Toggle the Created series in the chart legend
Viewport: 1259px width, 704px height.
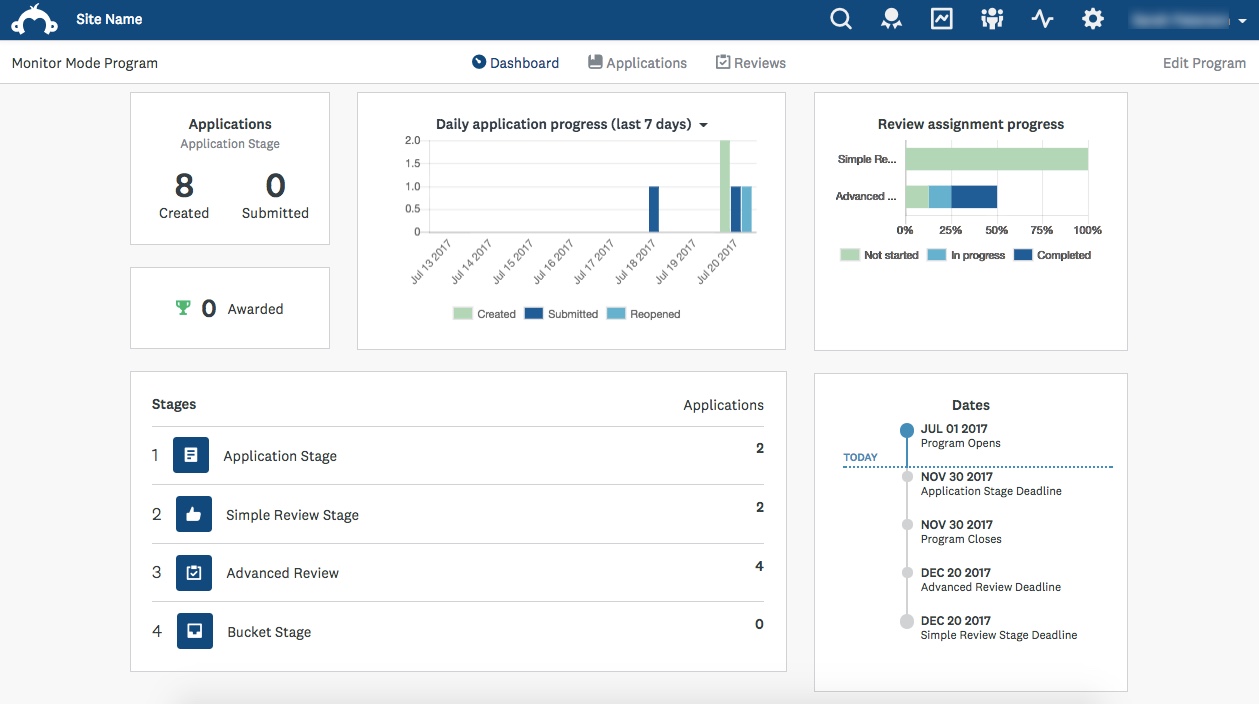pos(484,313)
